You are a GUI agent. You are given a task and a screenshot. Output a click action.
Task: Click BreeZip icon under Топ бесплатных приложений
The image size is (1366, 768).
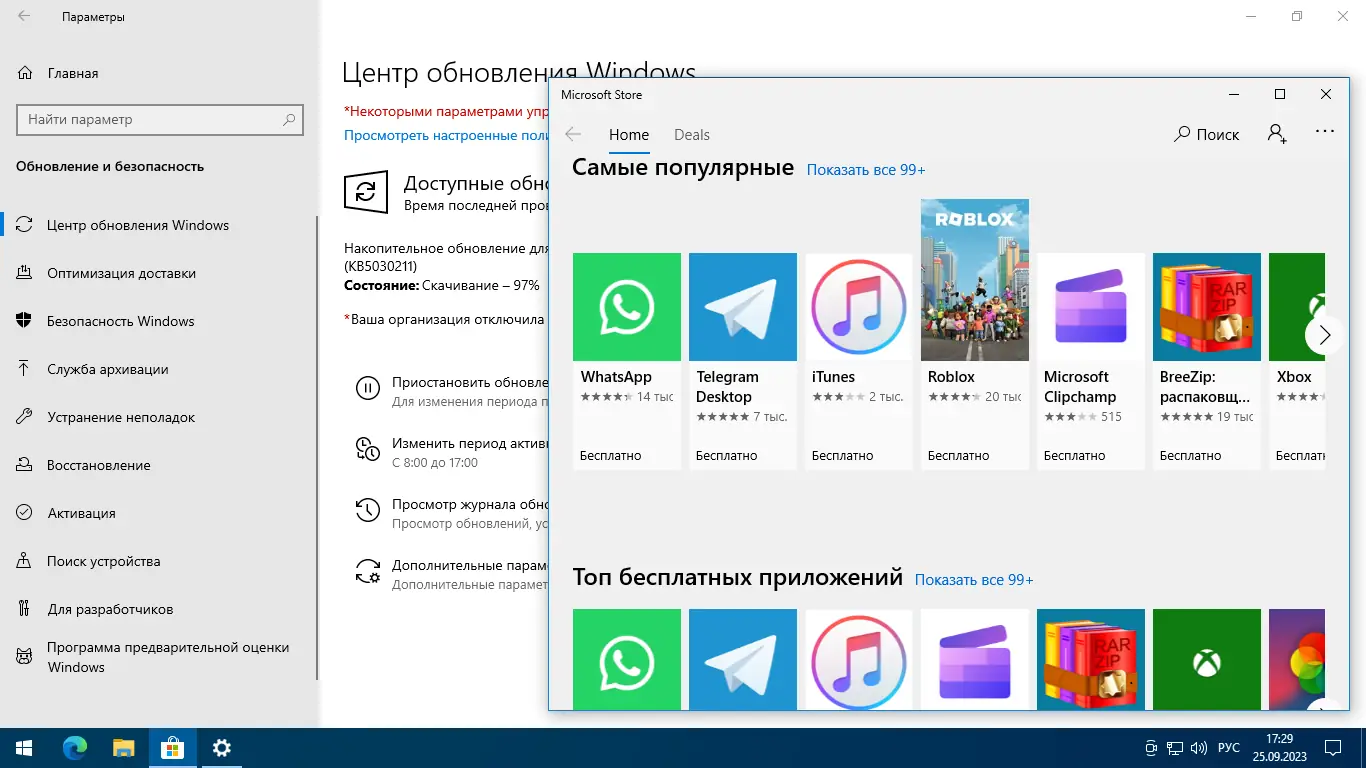pyautogui.click(x=1091, y=659)
